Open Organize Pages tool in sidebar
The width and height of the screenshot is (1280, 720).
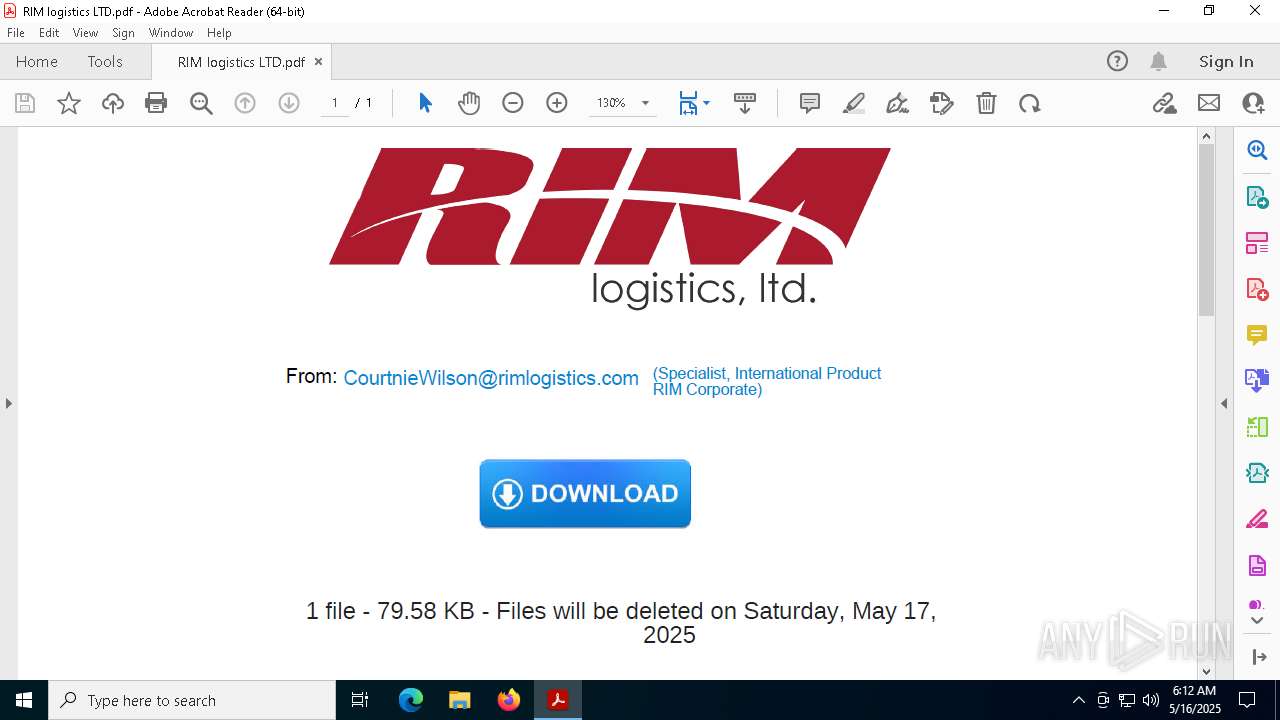pyautogui.click(x=1257, y=242)
